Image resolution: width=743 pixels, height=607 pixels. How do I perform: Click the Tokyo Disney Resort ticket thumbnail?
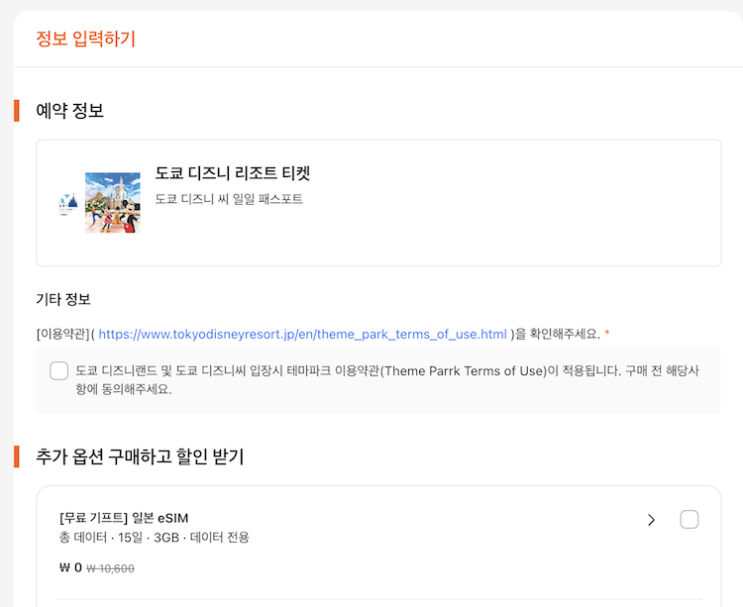coord(113,202)
